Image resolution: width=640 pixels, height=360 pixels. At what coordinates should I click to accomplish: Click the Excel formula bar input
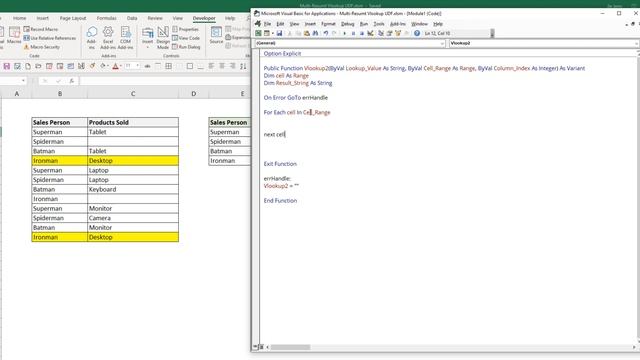tap(164, 81)
